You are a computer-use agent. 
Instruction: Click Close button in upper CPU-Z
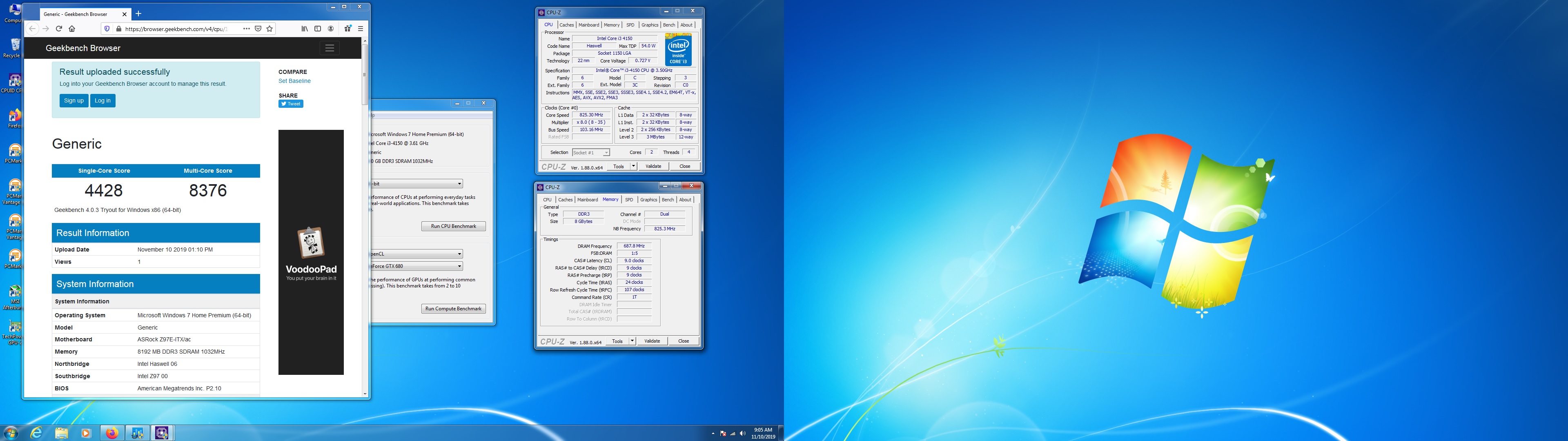coord(685,166)
